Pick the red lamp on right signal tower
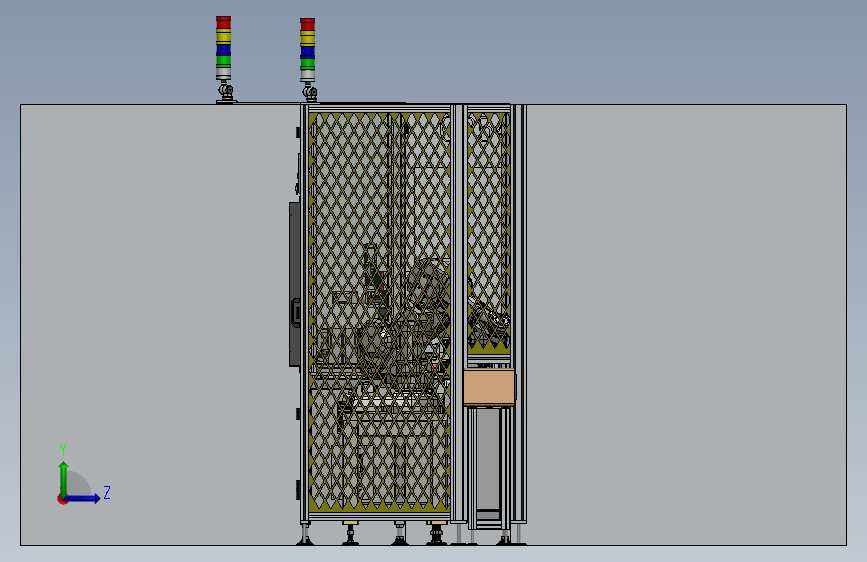867x562 pixels. (x=307, y=24)
